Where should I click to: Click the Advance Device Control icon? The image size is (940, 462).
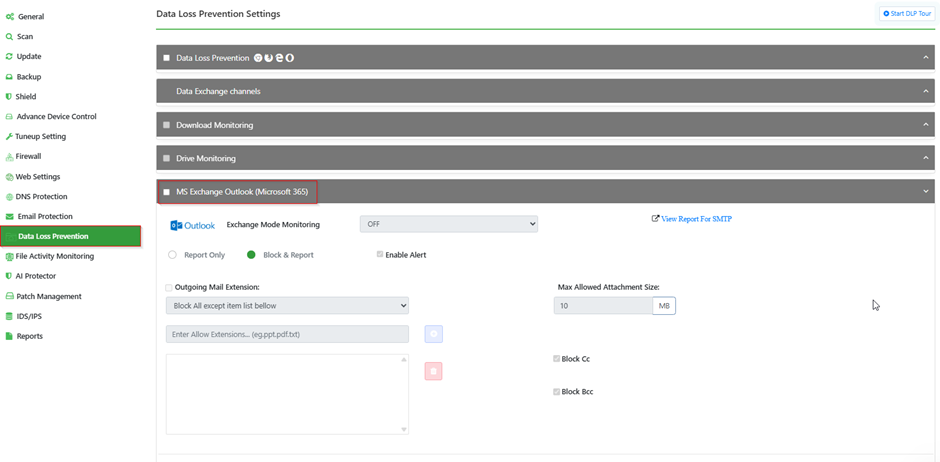pos(9,116)
